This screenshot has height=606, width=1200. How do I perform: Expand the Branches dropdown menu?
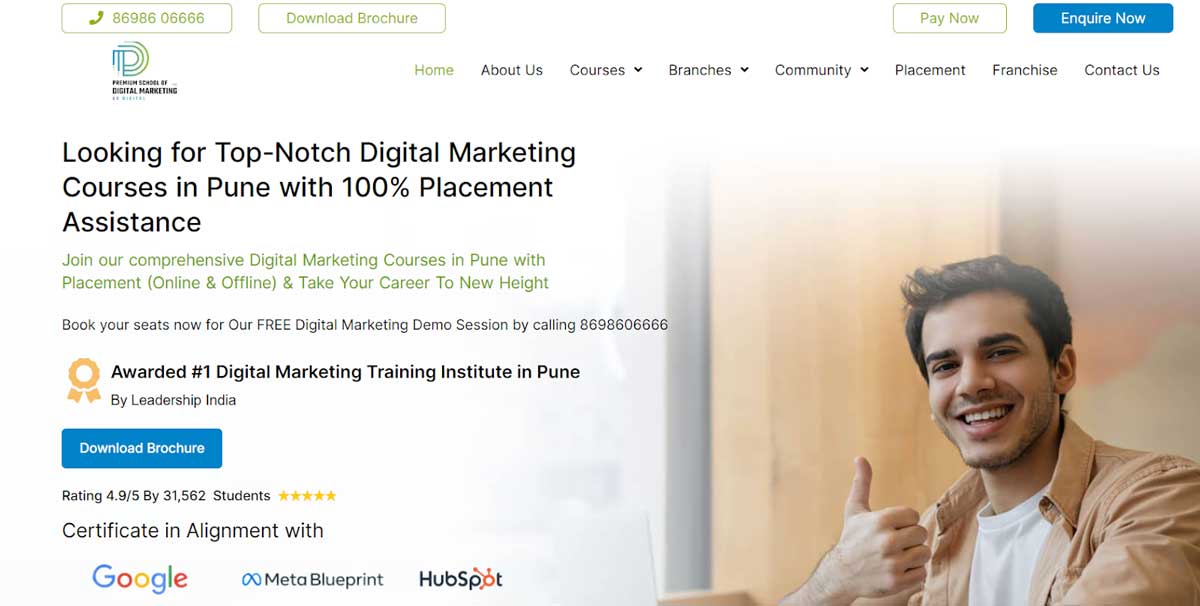tap(708, 70)
